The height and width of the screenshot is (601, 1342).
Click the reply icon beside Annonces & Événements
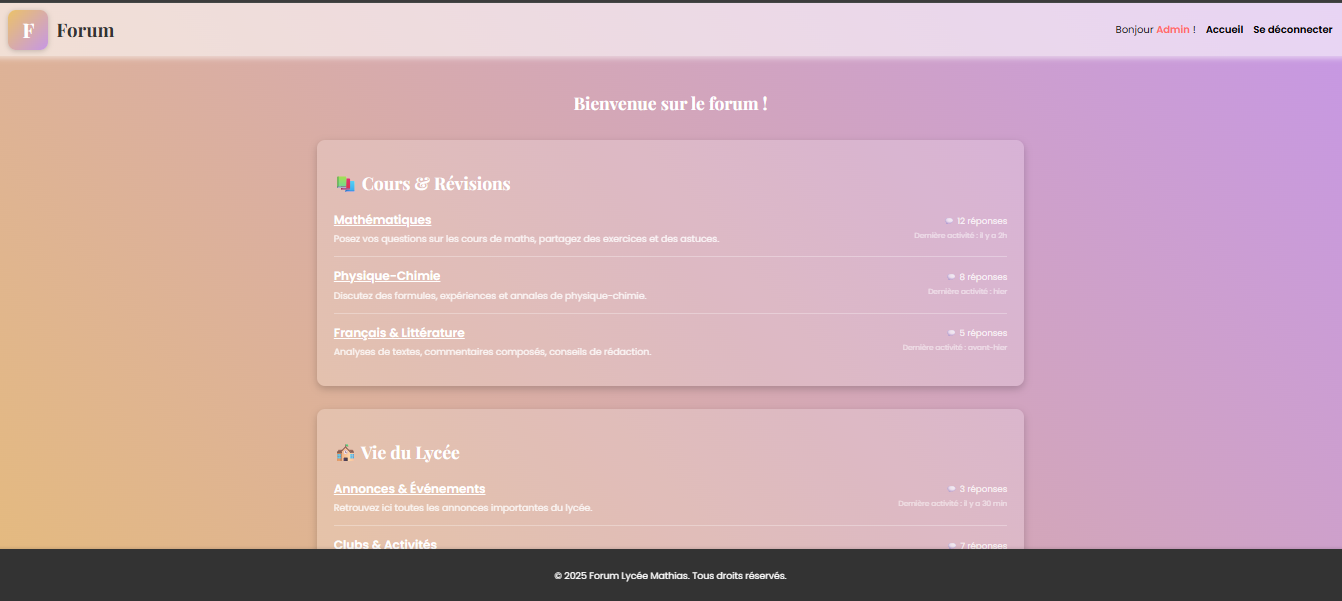(x=951, y=488)
